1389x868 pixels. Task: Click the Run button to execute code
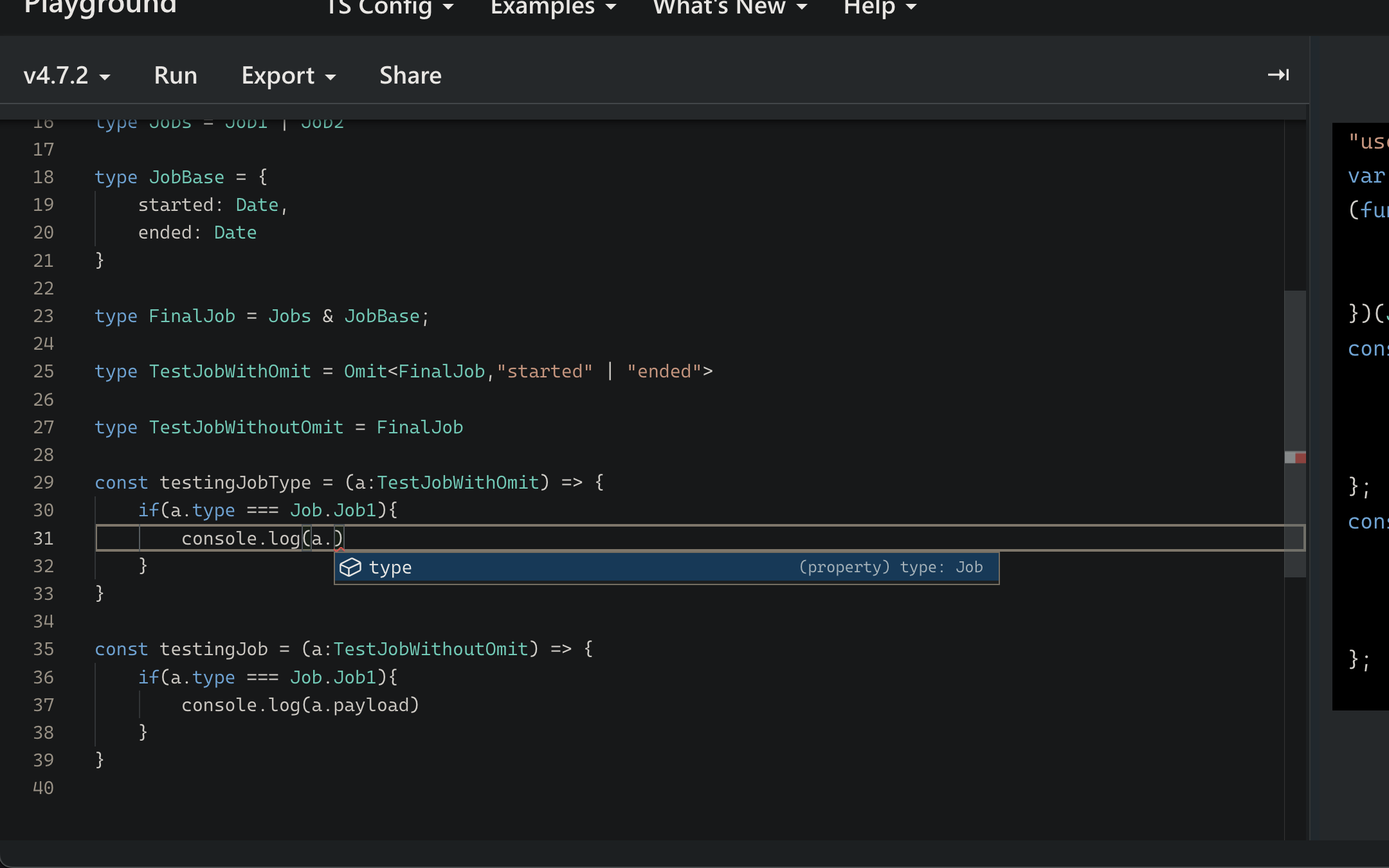click(175, 75)
